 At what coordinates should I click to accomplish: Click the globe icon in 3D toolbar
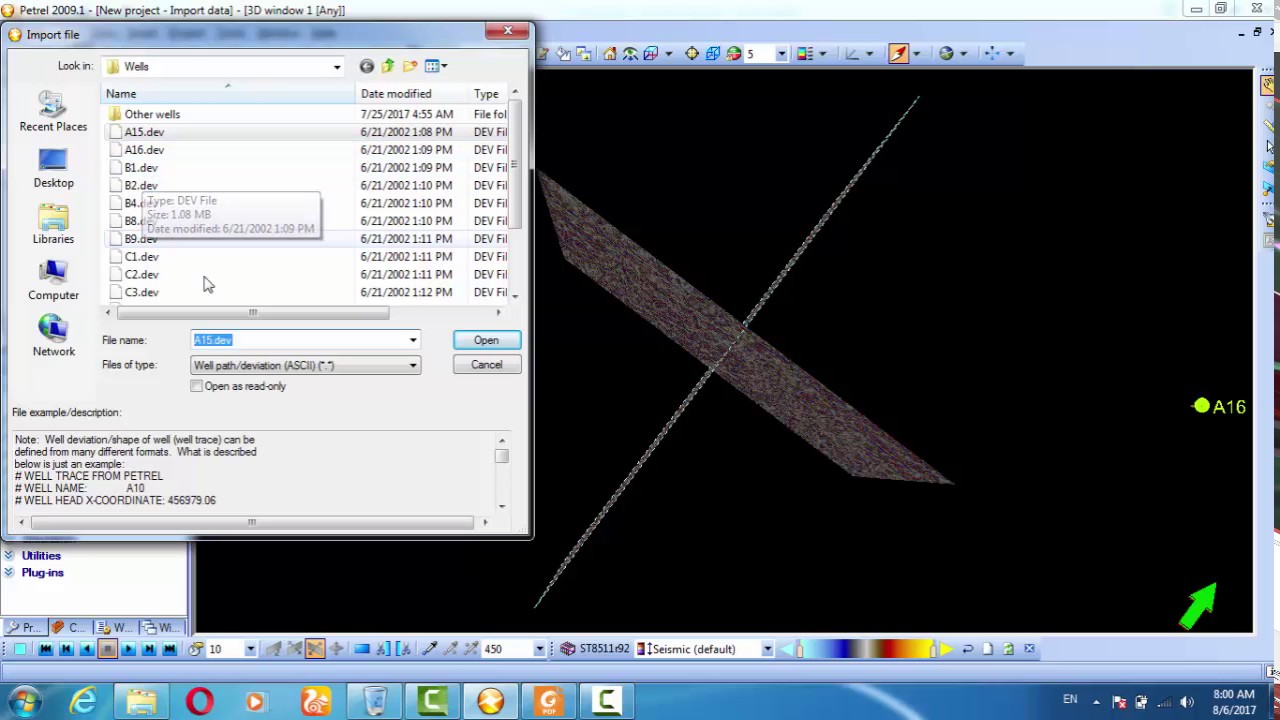click(x=946, y=54)
